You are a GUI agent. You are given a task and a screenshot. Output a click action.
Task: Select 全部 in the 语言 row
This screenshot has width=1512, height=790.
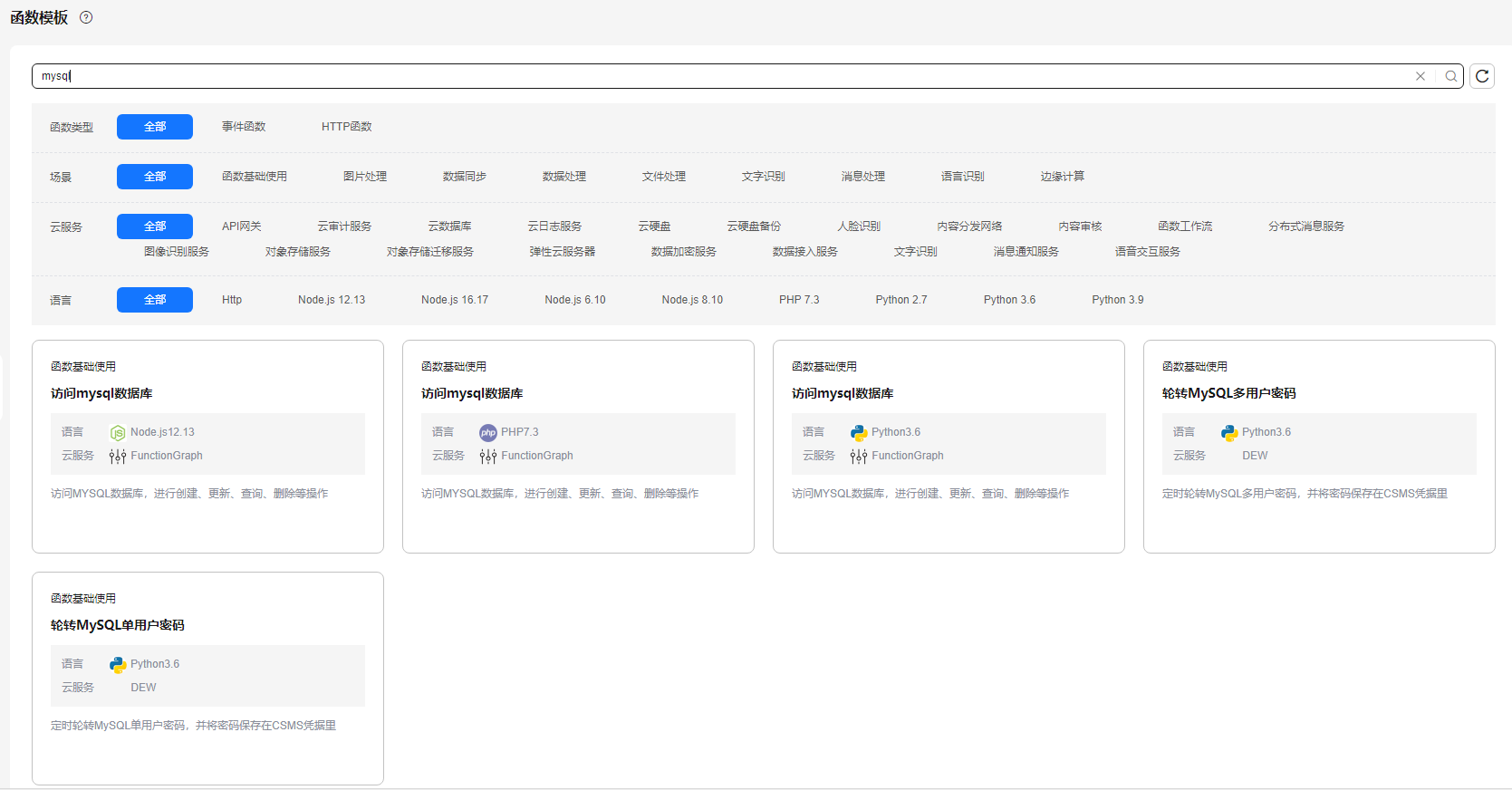(x=155, y=300)
